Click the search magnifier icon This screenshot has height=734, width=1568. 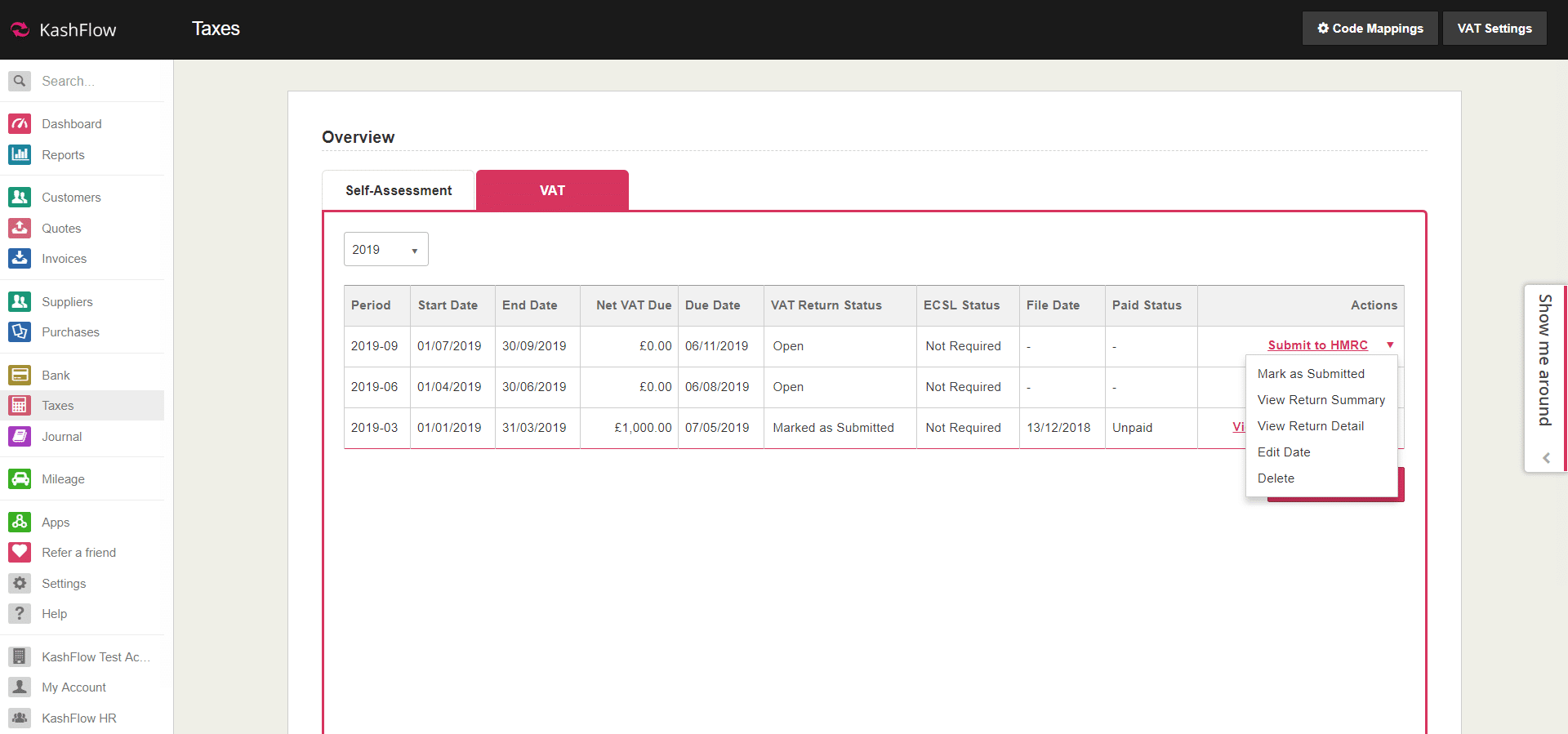tap(20, 81)
